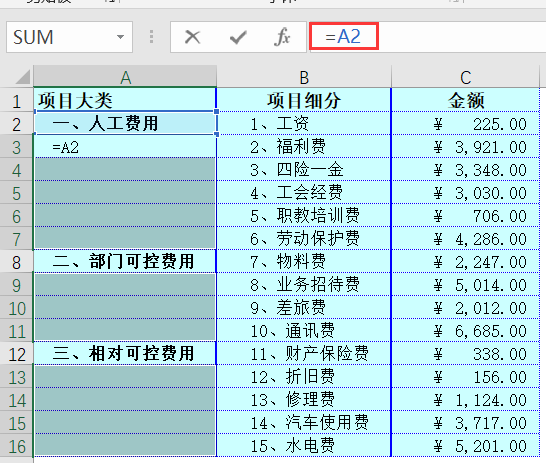Click the amount ¥ 1,124.00

pos(465,399)
